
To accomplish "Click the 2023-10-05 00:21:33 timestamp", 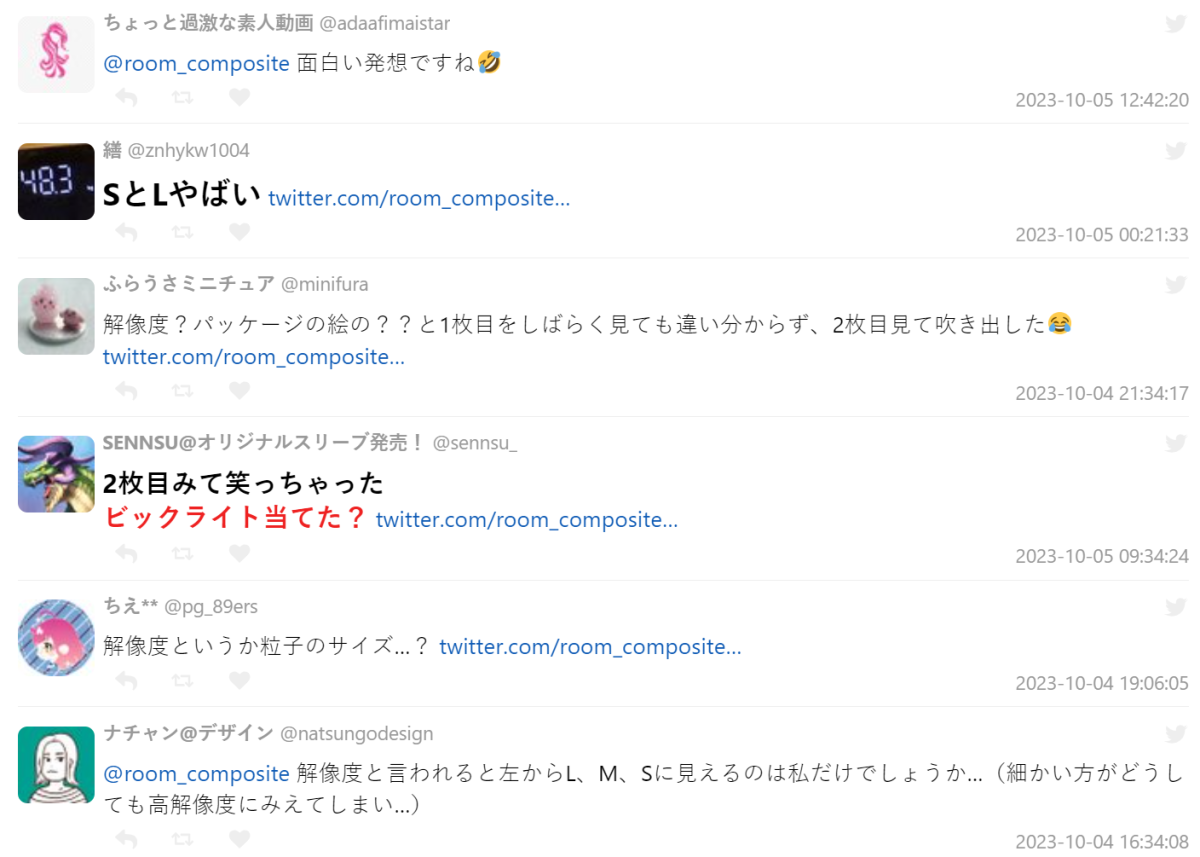I will (x=1102, y=235).
